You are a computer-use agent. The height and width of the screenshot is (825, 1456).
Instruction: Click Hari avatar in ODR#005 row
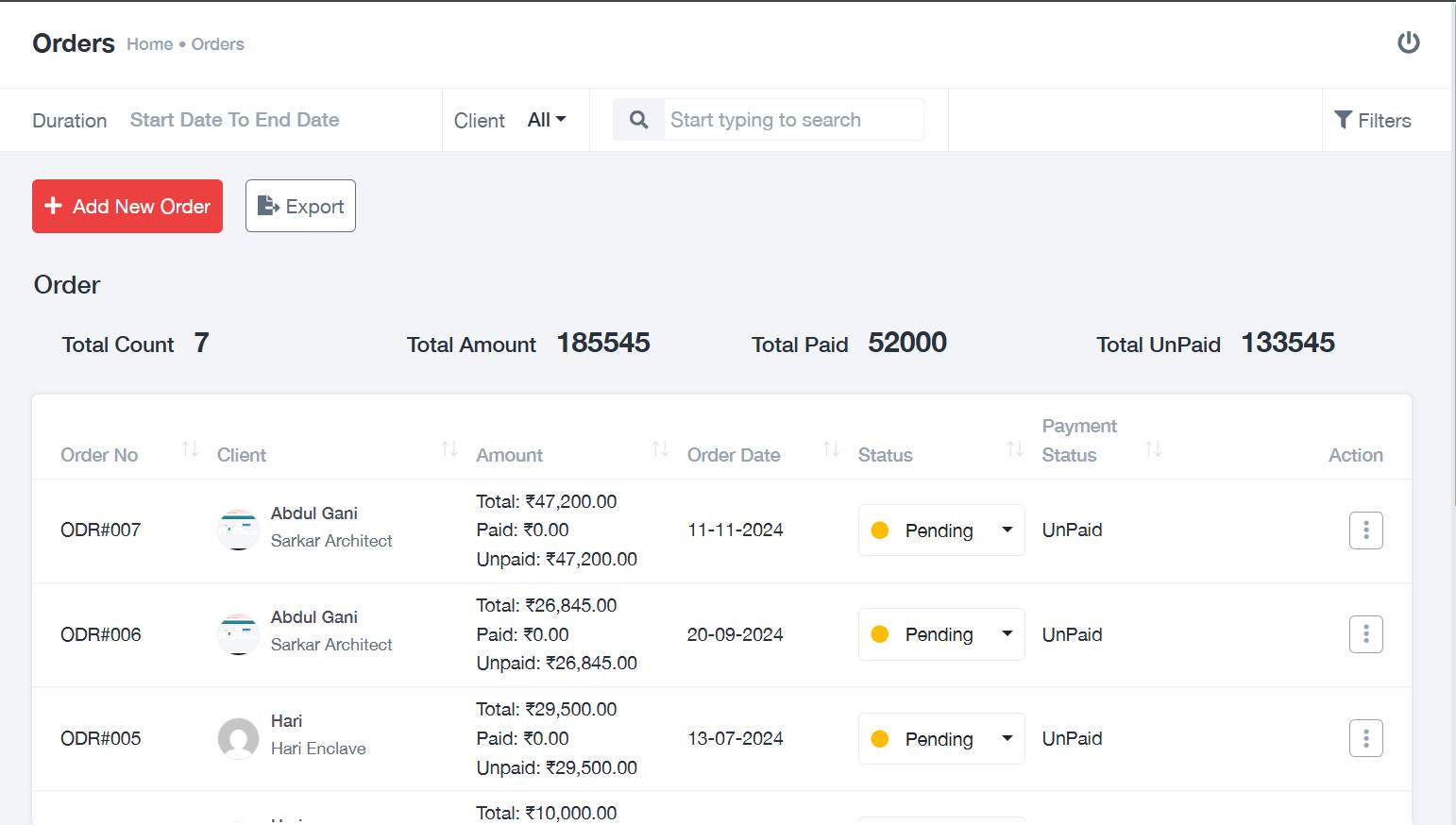point(238,738)
